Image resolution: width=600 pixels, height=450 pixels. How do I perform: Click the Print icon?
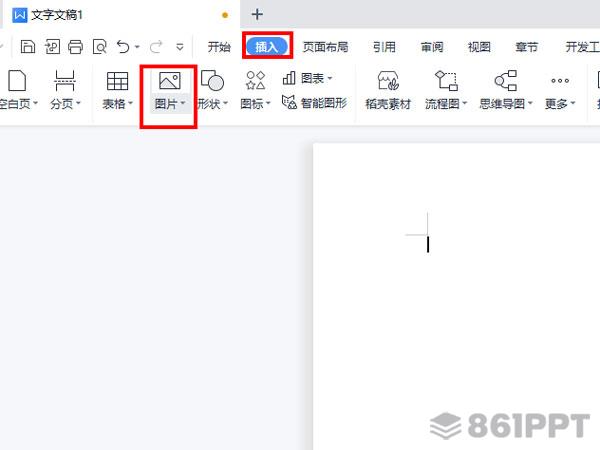75,47
